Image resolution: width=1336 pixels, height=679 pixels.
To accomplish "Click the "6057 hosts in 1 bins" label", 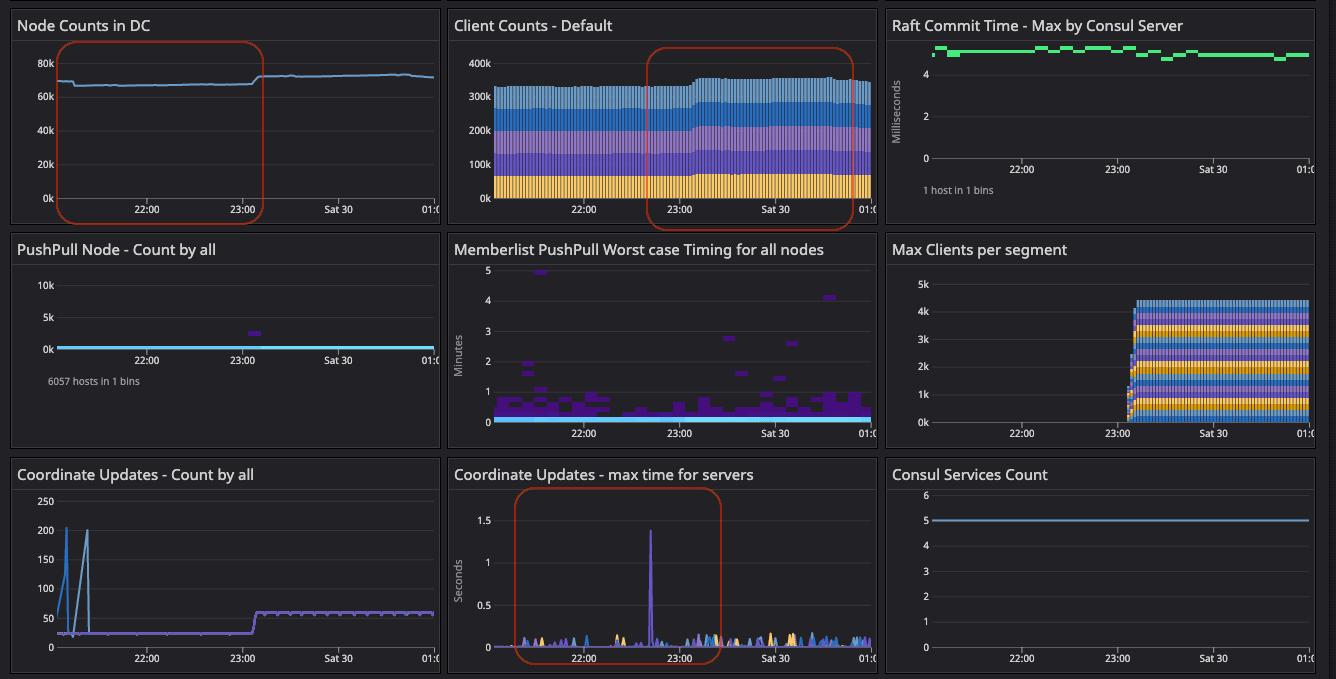I will 94,381.
